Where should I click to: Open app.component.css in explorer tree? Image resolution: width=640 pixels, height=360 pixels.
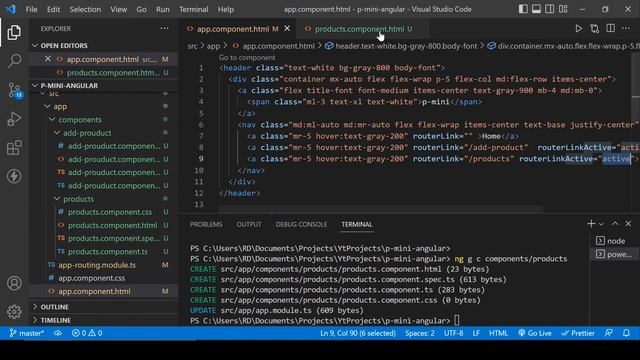click(x=104, y=278)
